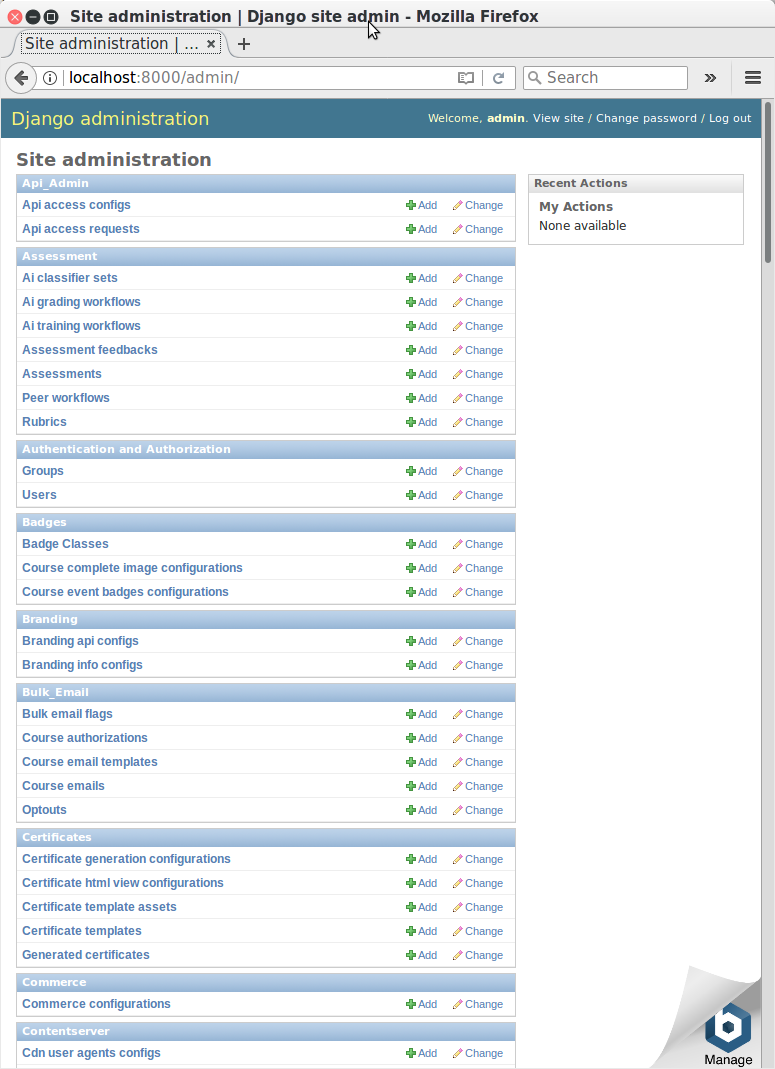This screenshot has width=775, height=1069.
Task: Add a new Api access config
Action: point(422,205)
